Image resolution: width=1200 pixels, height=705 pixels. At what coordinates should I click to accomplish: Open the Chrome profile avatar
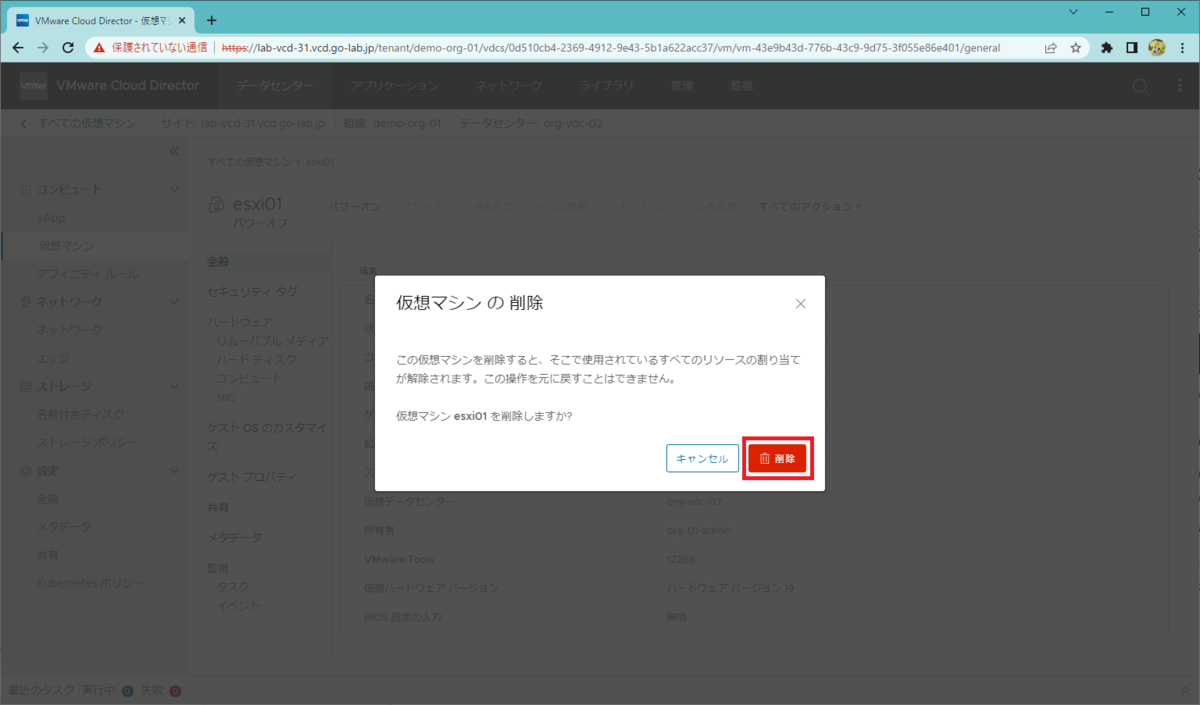coord(1157,47)
